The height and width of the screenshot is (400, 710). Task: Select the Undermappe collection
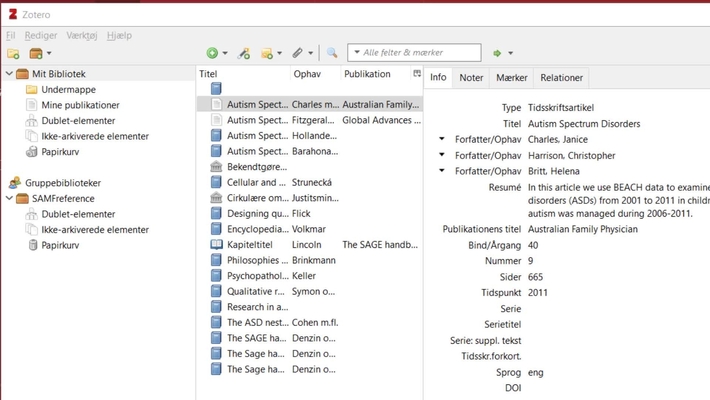(68, 90)
